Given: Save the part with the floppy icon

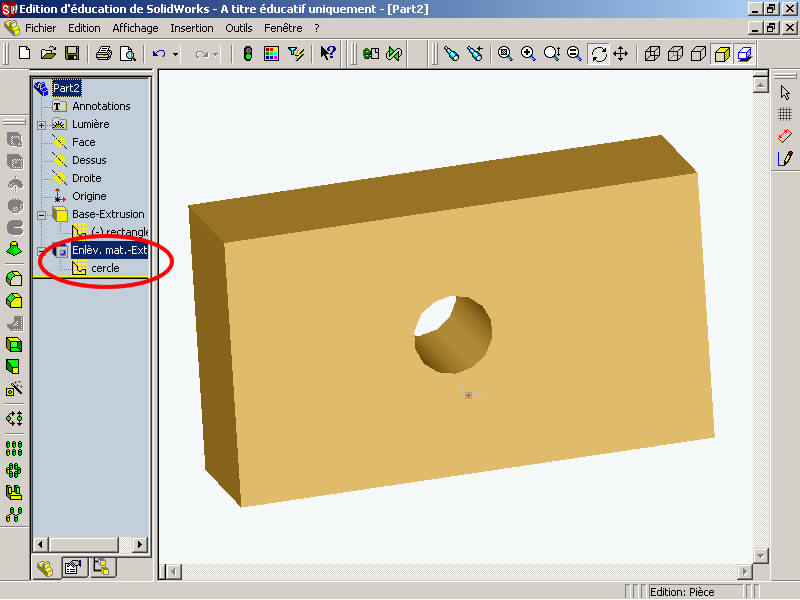Looking at the screenshot, I should pyautogui.click(x=71, y=53).
